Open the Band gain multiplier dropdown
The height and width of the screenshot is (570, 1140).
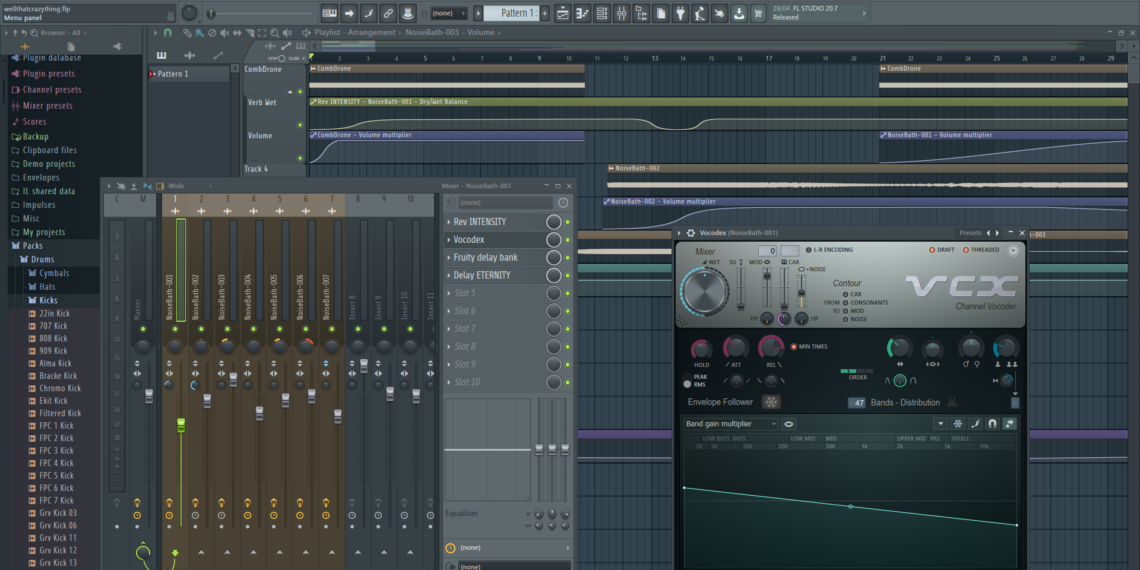coord(730,424)
